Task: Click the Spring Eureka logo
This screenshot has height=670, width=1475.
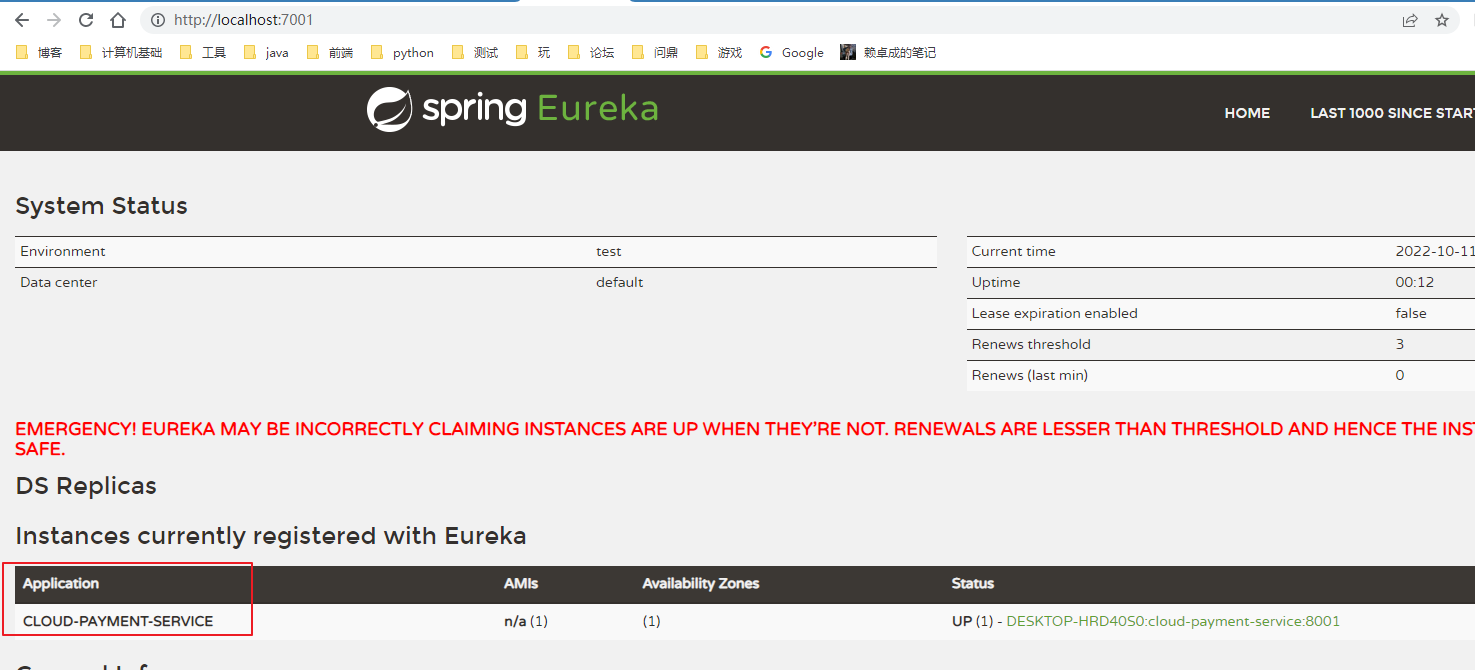Action: coord(512,109)
